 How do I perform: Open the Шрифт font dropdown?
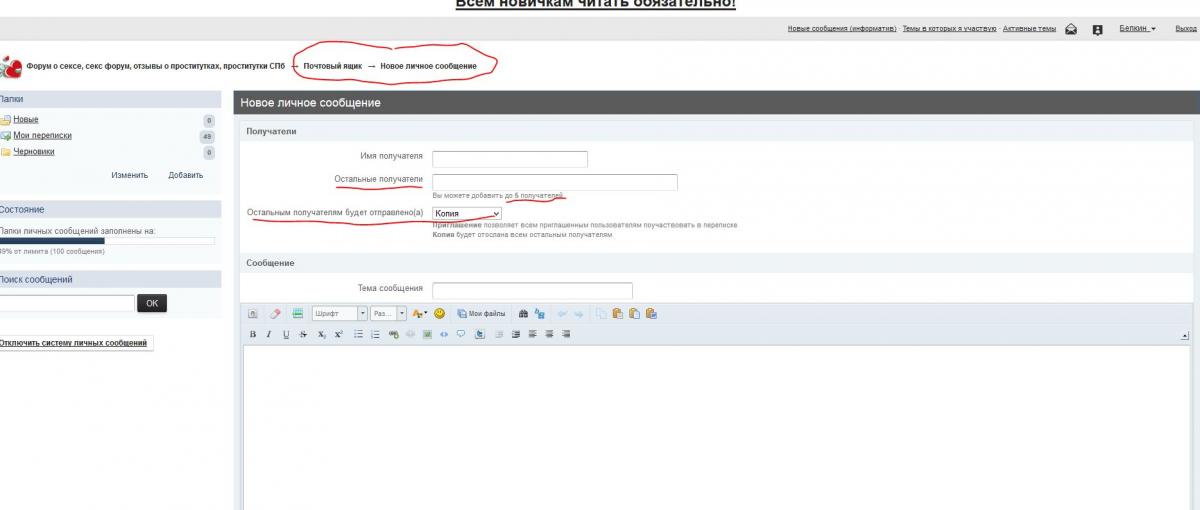340,313
